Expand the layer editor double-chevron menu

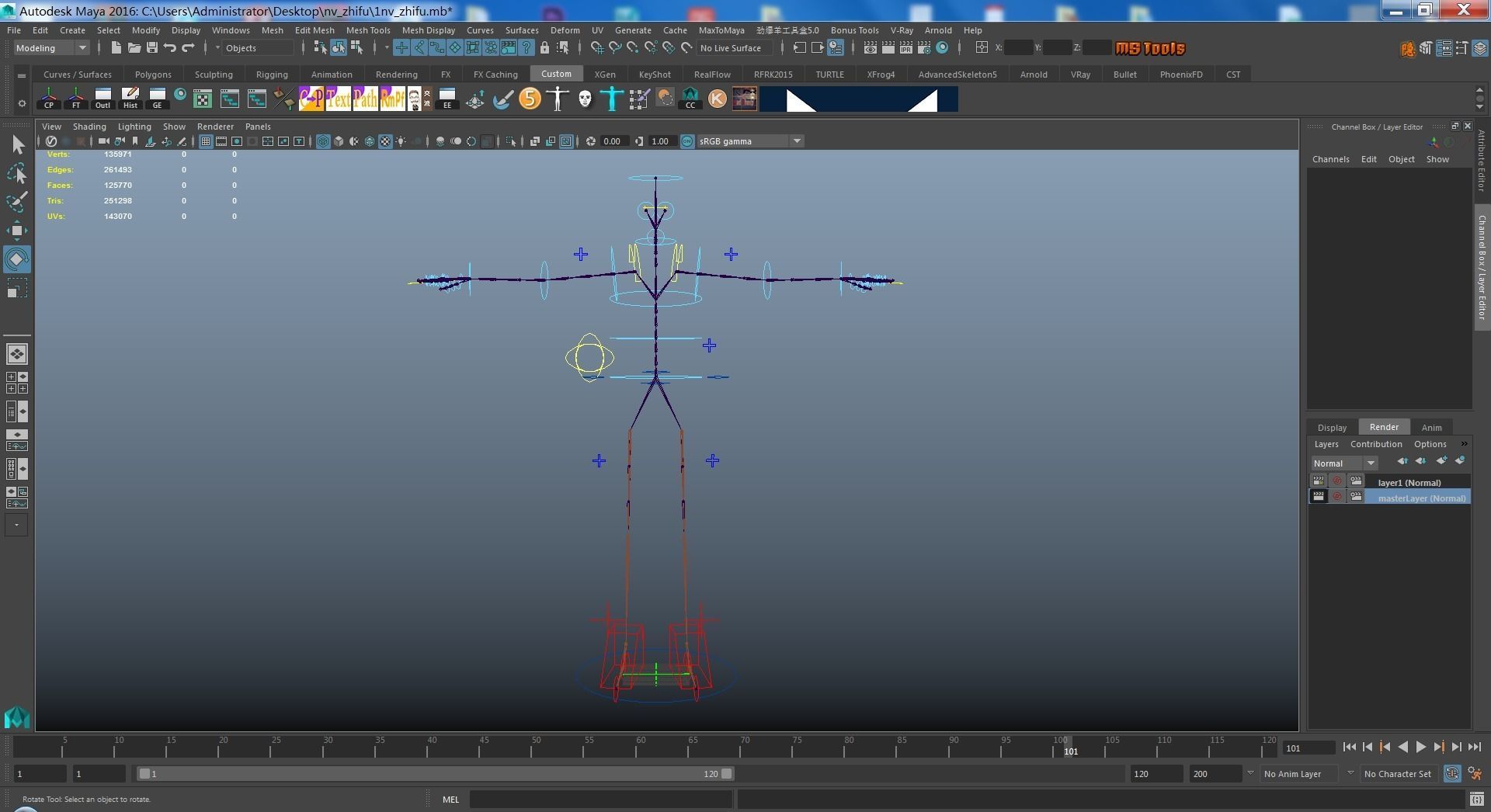pyautogui.click(x=1465, y=444)
